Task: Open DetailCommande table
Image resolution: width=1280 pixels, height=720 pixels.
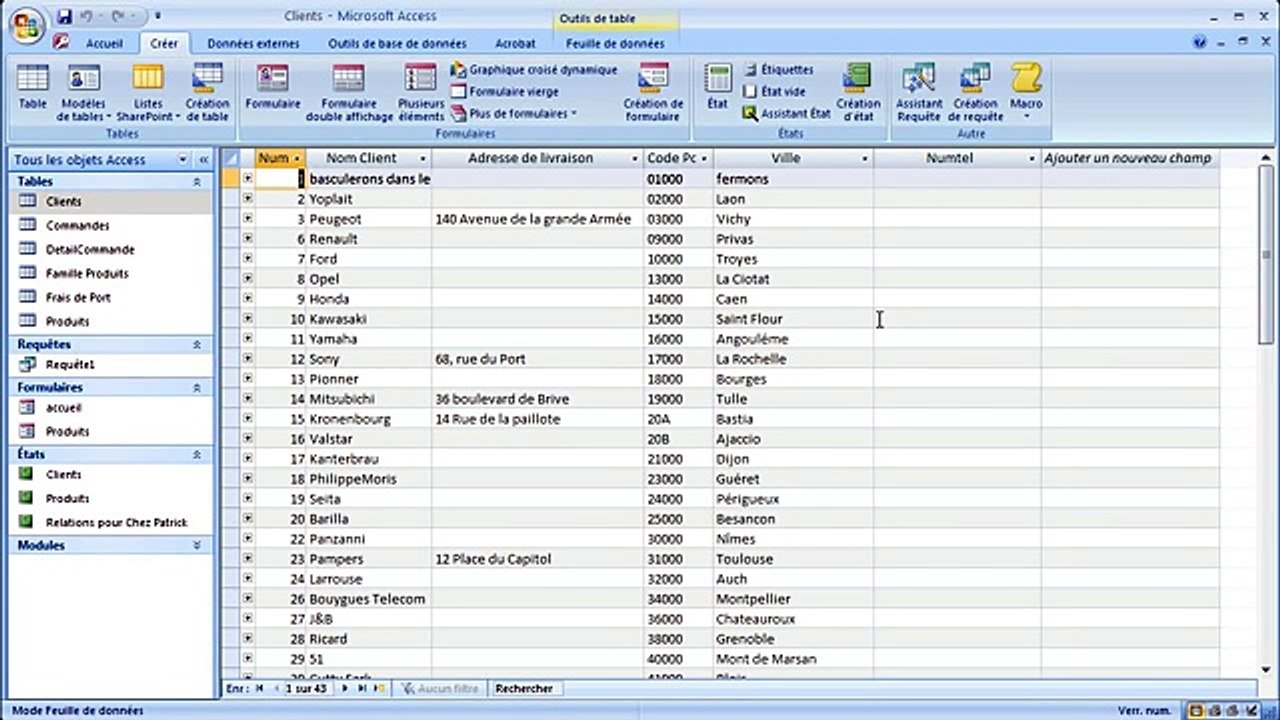Action: coord(90,250)
